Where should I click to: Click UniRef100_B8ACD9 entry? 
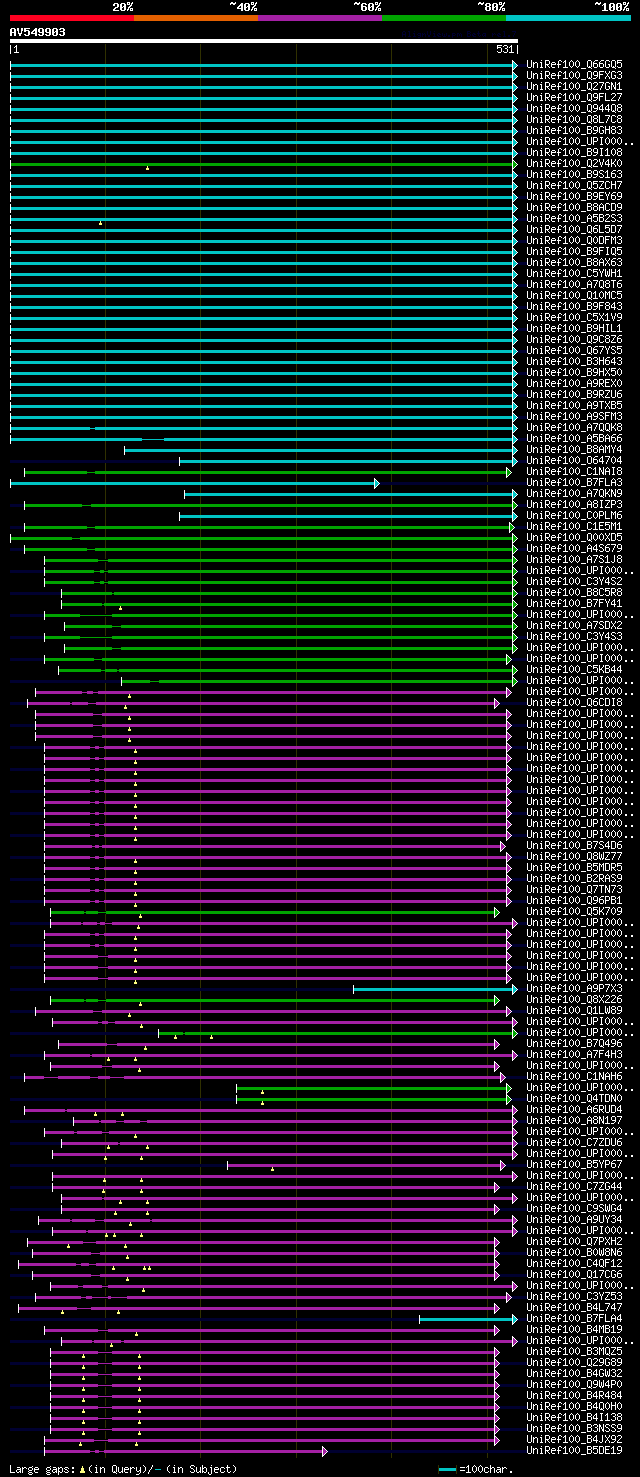574,207
